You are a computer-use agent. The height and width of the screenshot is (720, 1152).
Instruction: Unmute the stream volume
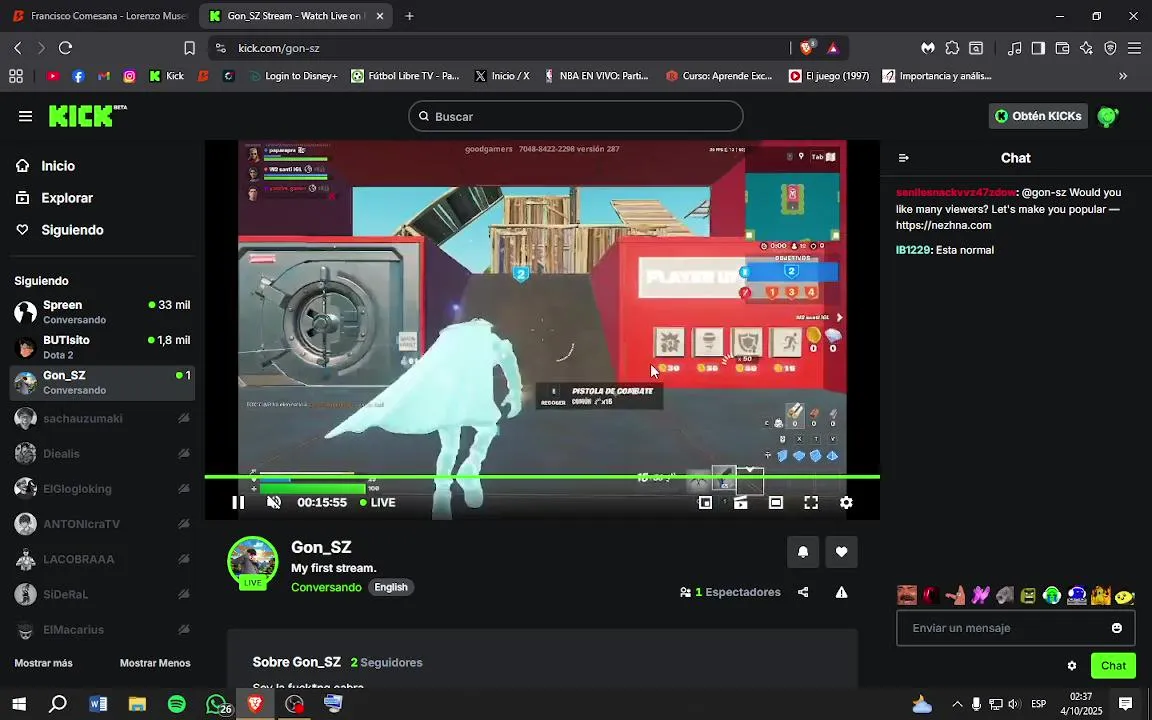point(273,503)
